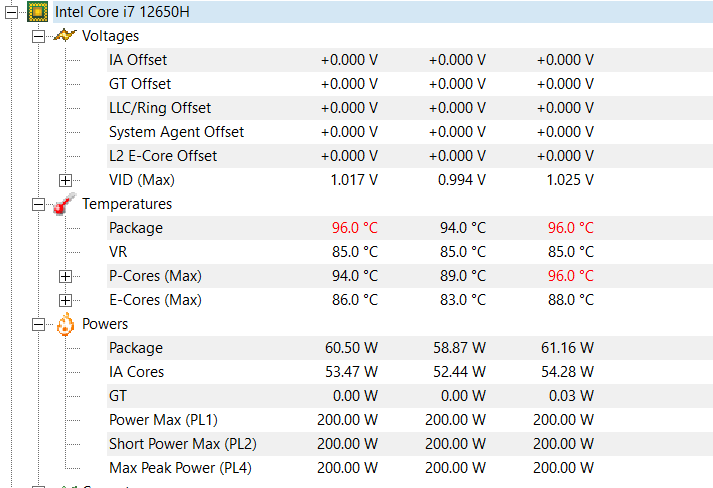Select the Short Power Max (PL2) label
Screen dimensions: 713x488
click(x=183, y=444)
